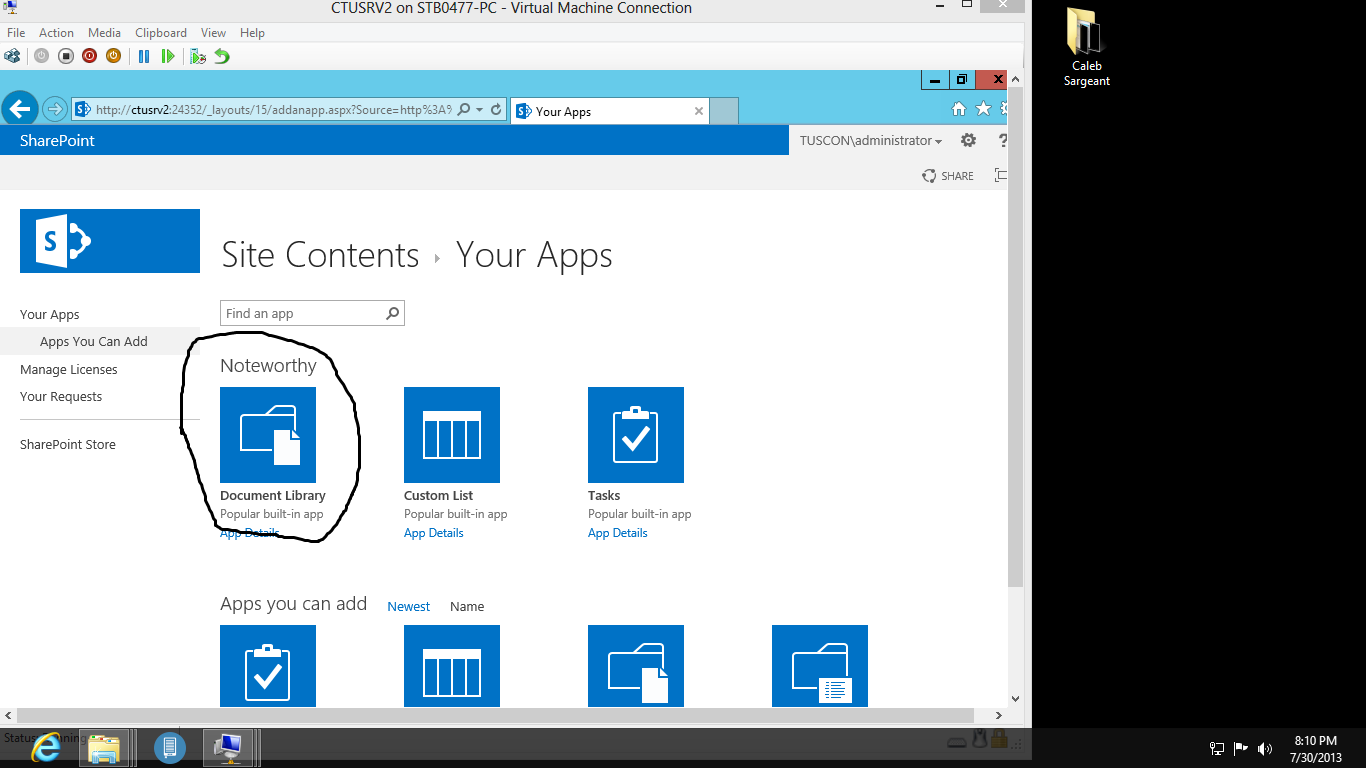Click the SHARE button
Viewport: 1366px width, 768px height.
[x=948, y=176]
